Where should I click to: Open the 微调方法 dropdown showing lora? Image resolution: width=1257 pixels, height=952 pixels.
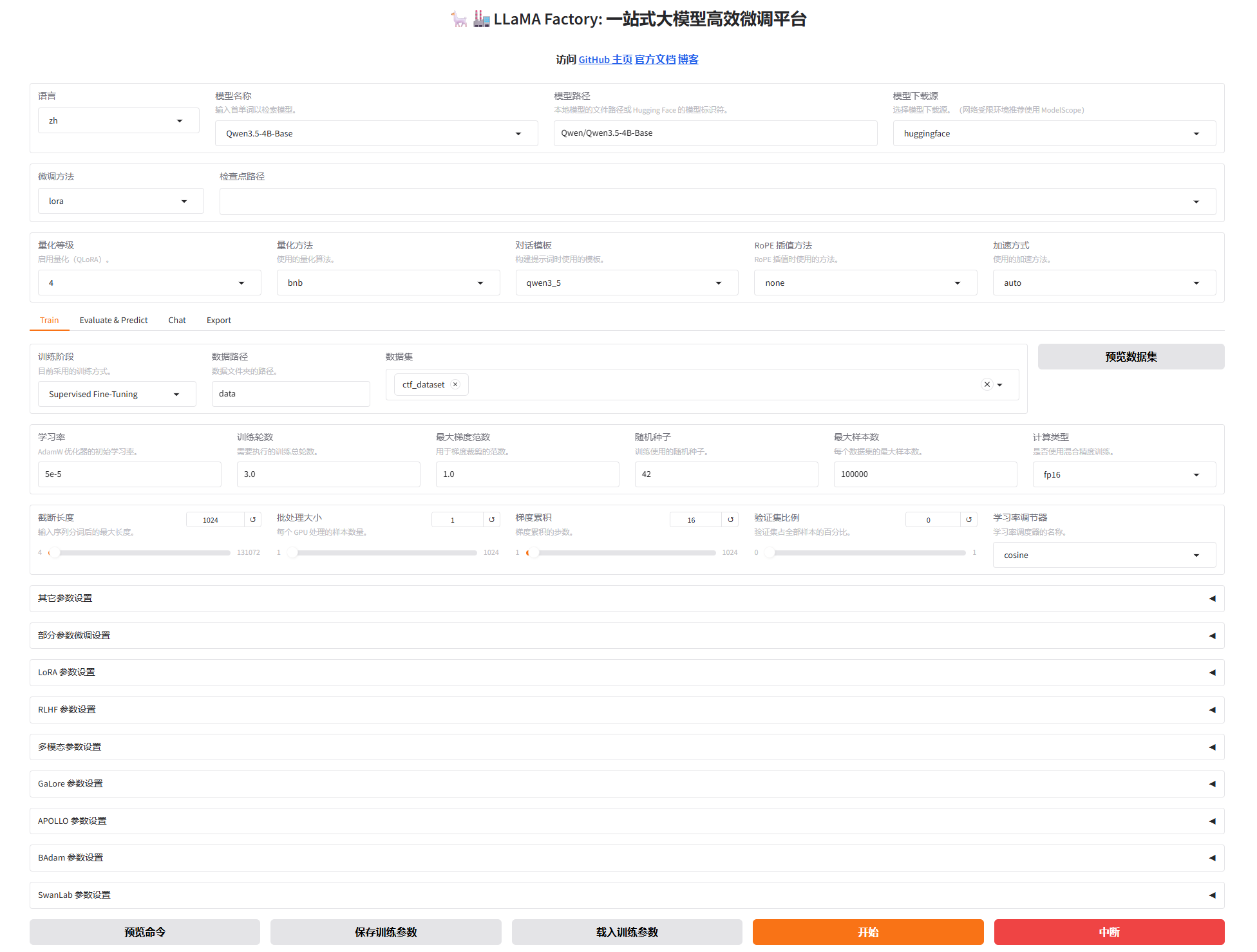pos(120,201)
